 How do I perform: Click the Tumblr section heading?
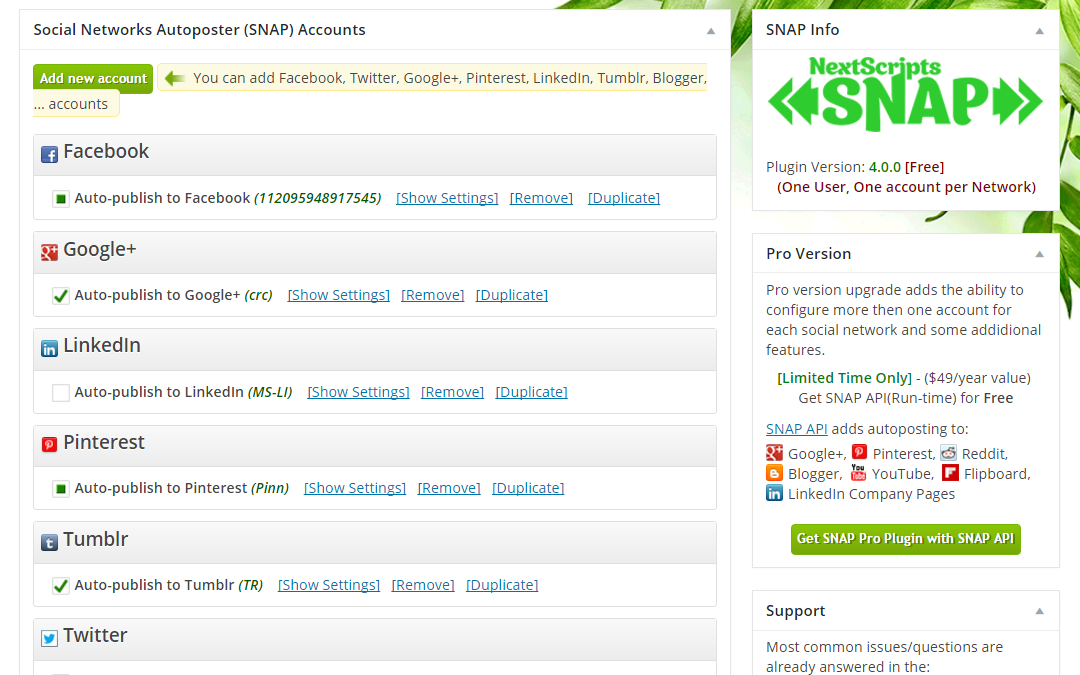click(x=96, y=539)
